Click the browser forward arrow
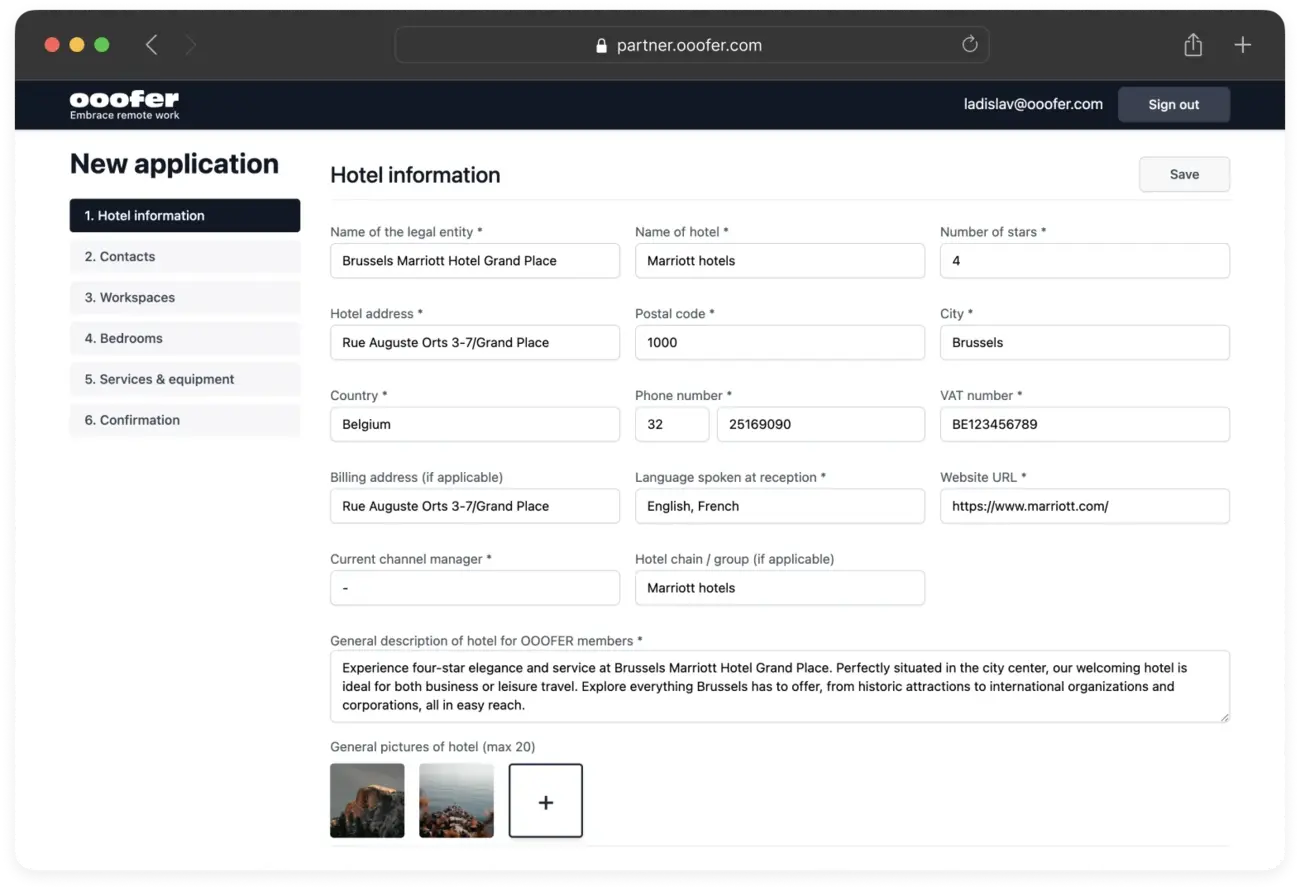Viewport: 1300px width, 891px height. click(x=190, y=45)
